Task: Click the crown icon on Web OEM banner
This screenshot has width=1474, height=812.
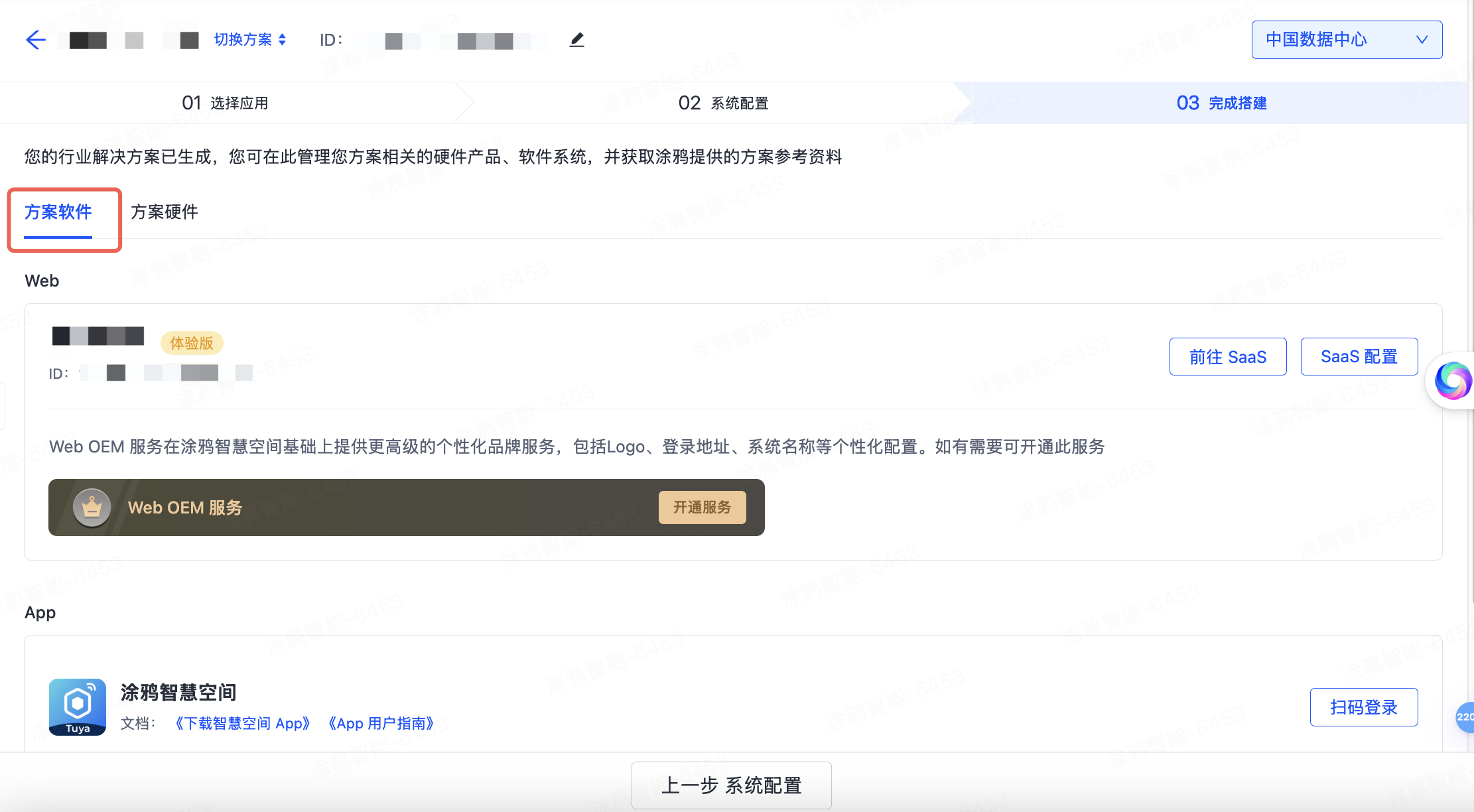Action: [92, 507]
